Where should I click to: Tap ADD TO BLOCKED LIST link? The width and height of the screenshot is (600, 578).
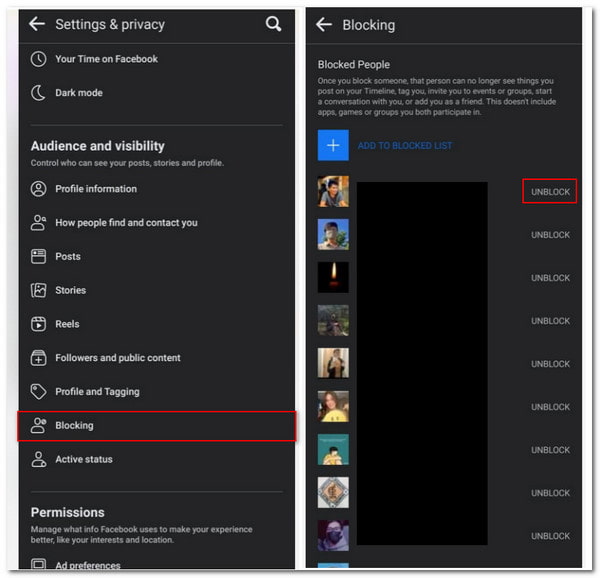click(x=405, y=145)
